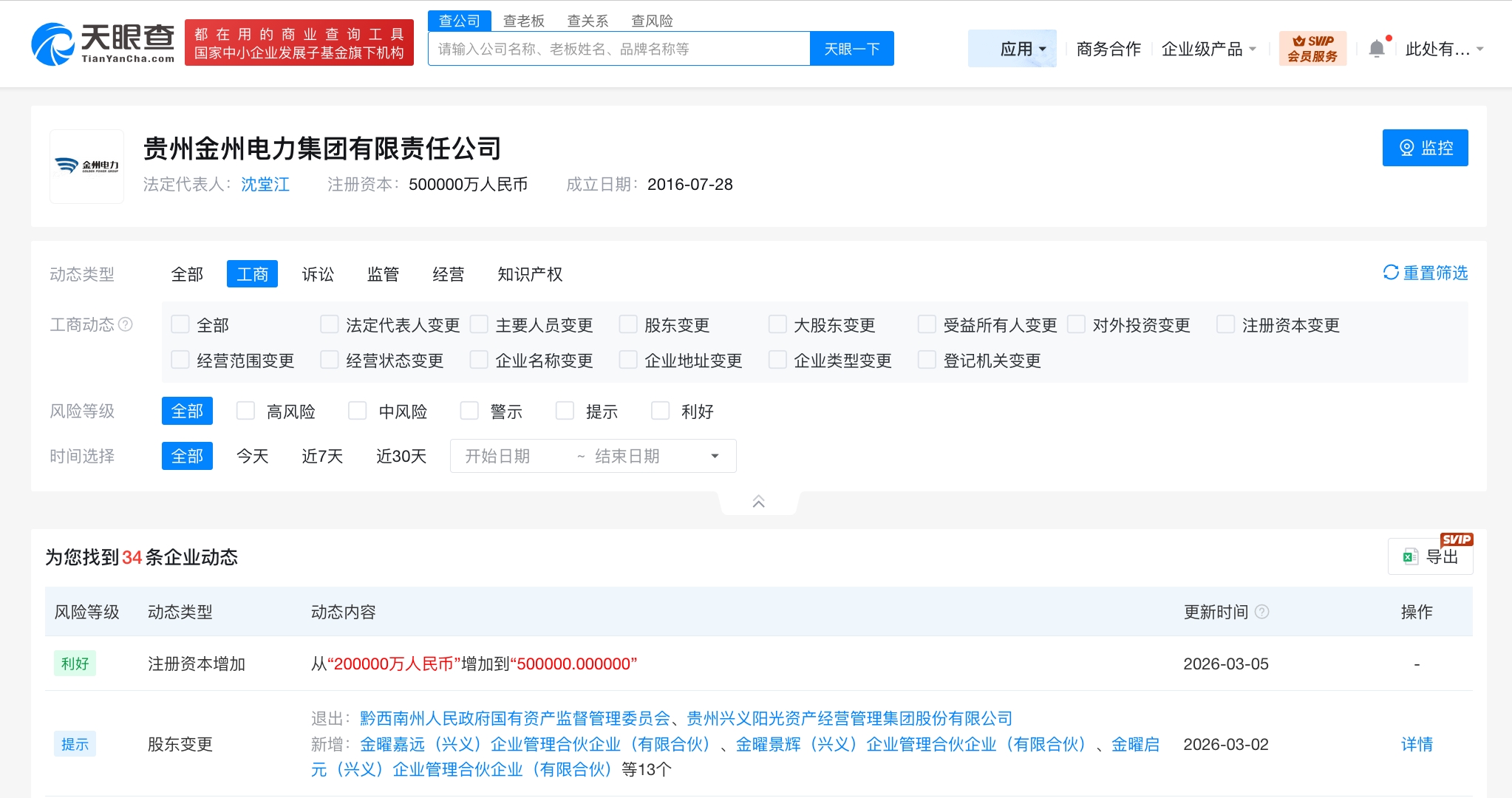1512x798 pixels.
Task: Enable the 股东变更 checkbox
Action: pos(627,324)
